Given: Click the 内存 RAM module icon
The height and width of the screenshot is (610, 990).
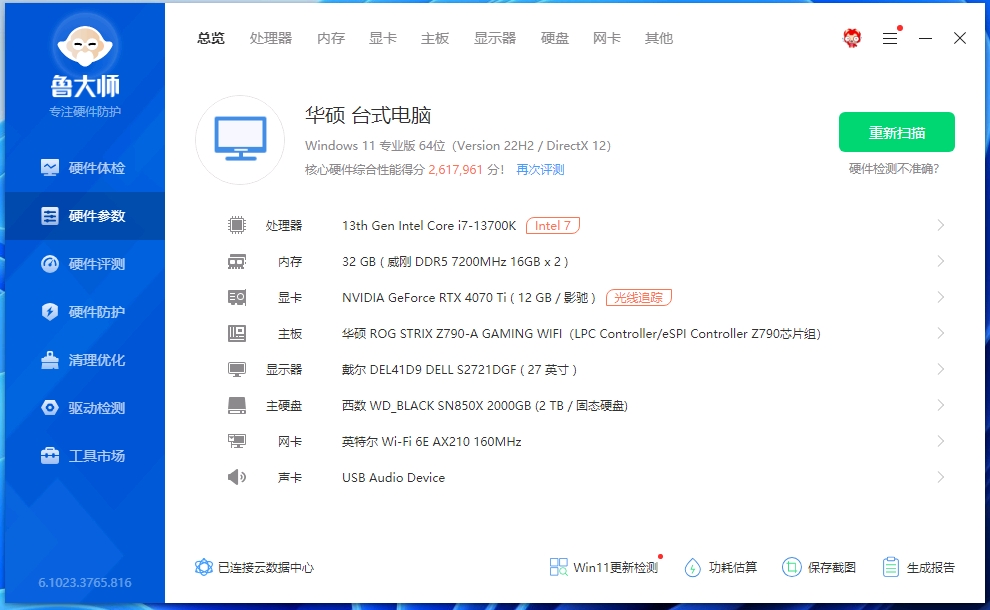Looking at the screenshot, I should click(x=237, y=261).
